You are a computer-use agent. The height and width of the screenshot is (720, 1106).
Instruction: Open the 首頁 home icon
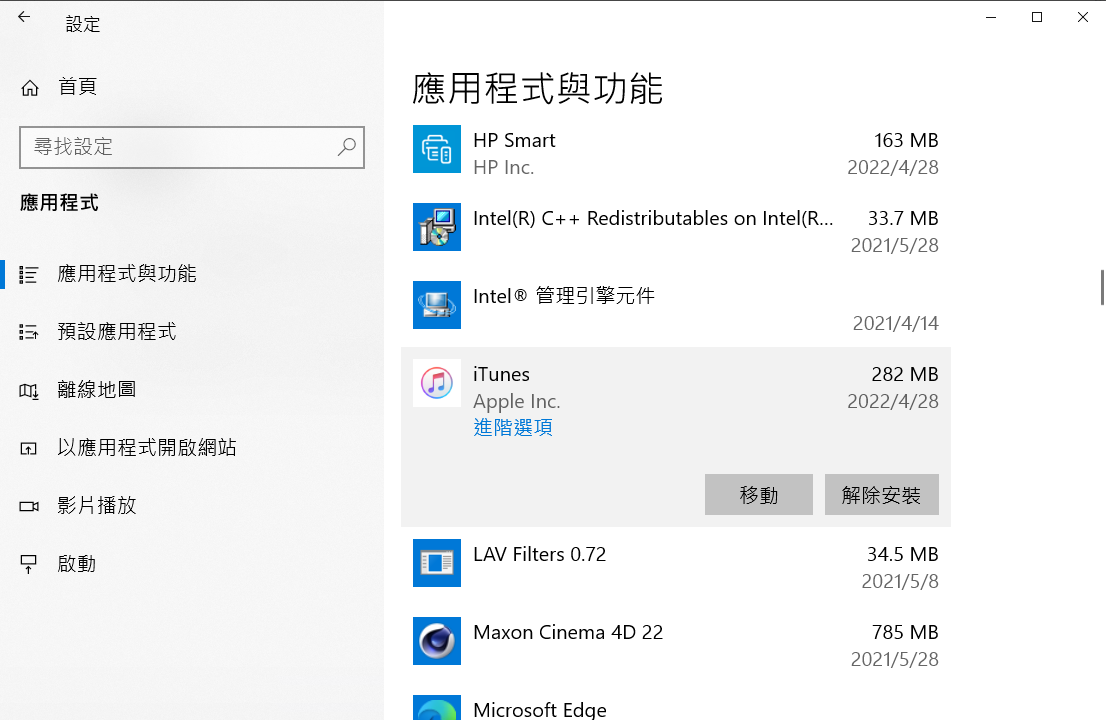30,87
